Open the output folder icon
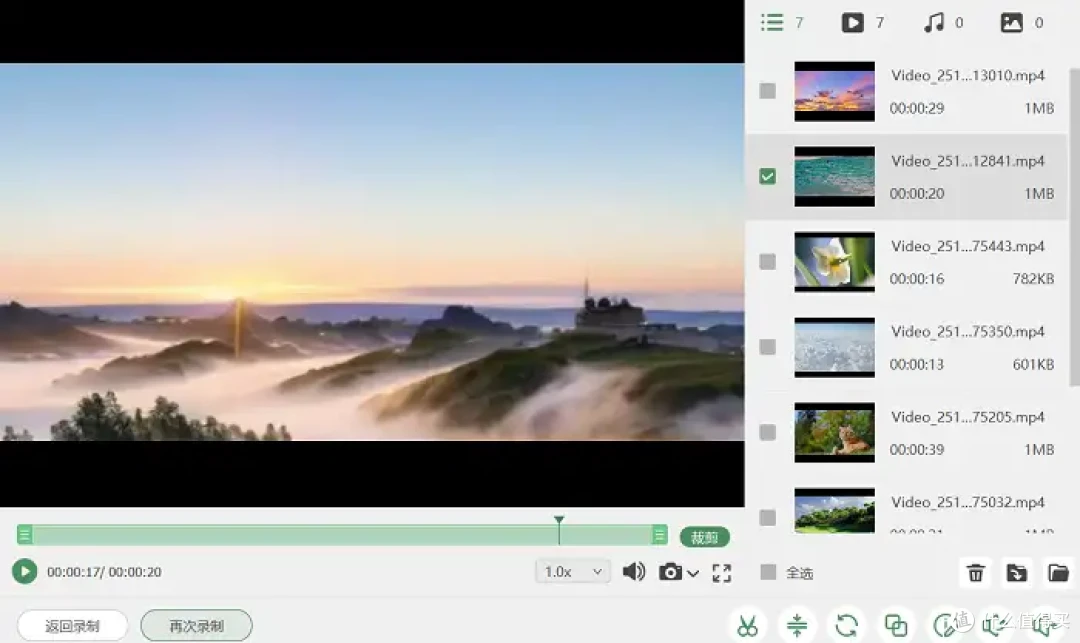The width and height of the screenshot is (1080, 643). click(1058, 573)
